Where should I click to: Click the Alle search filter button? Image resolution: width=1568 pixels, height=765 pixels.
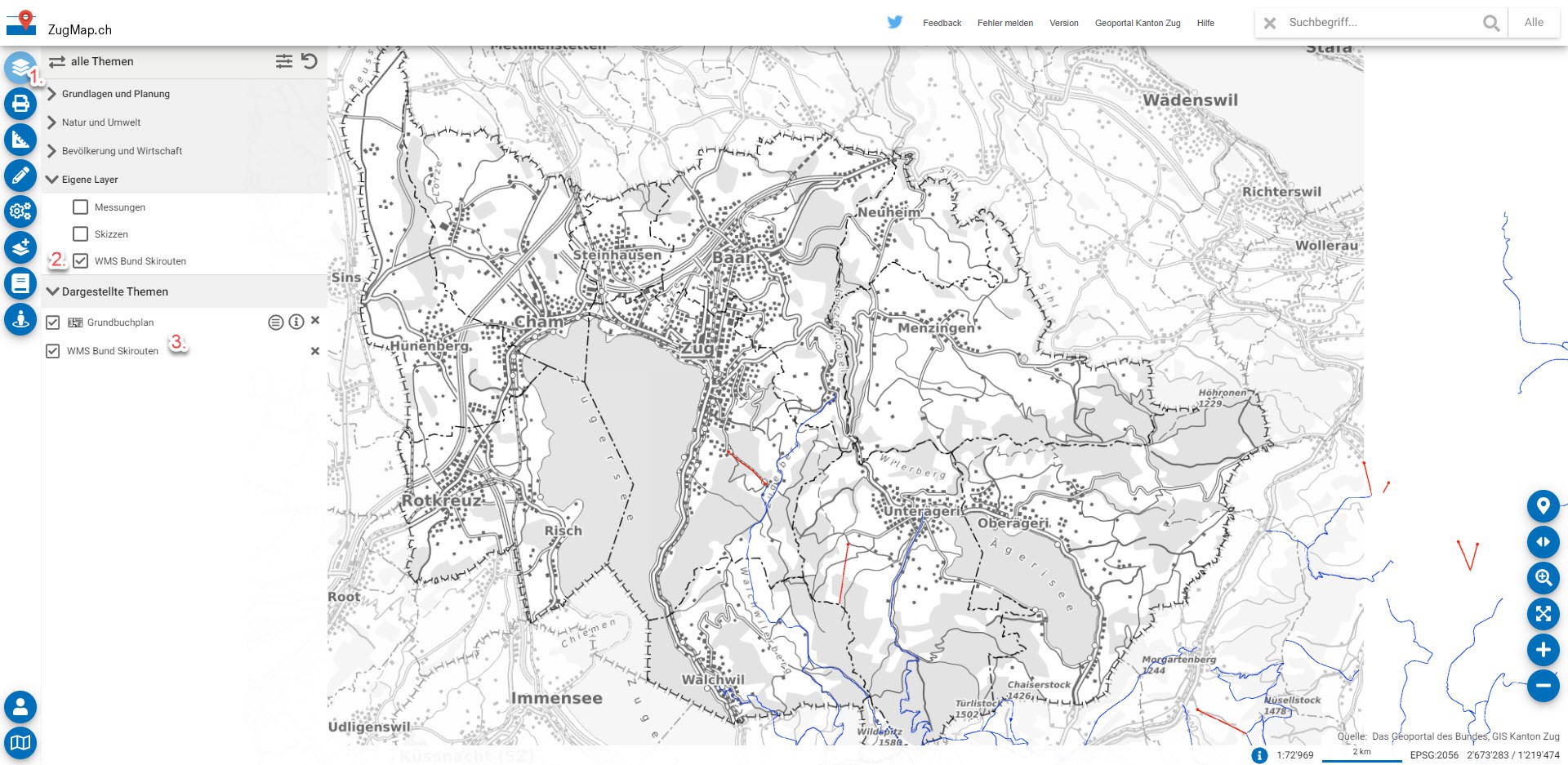1534,23
